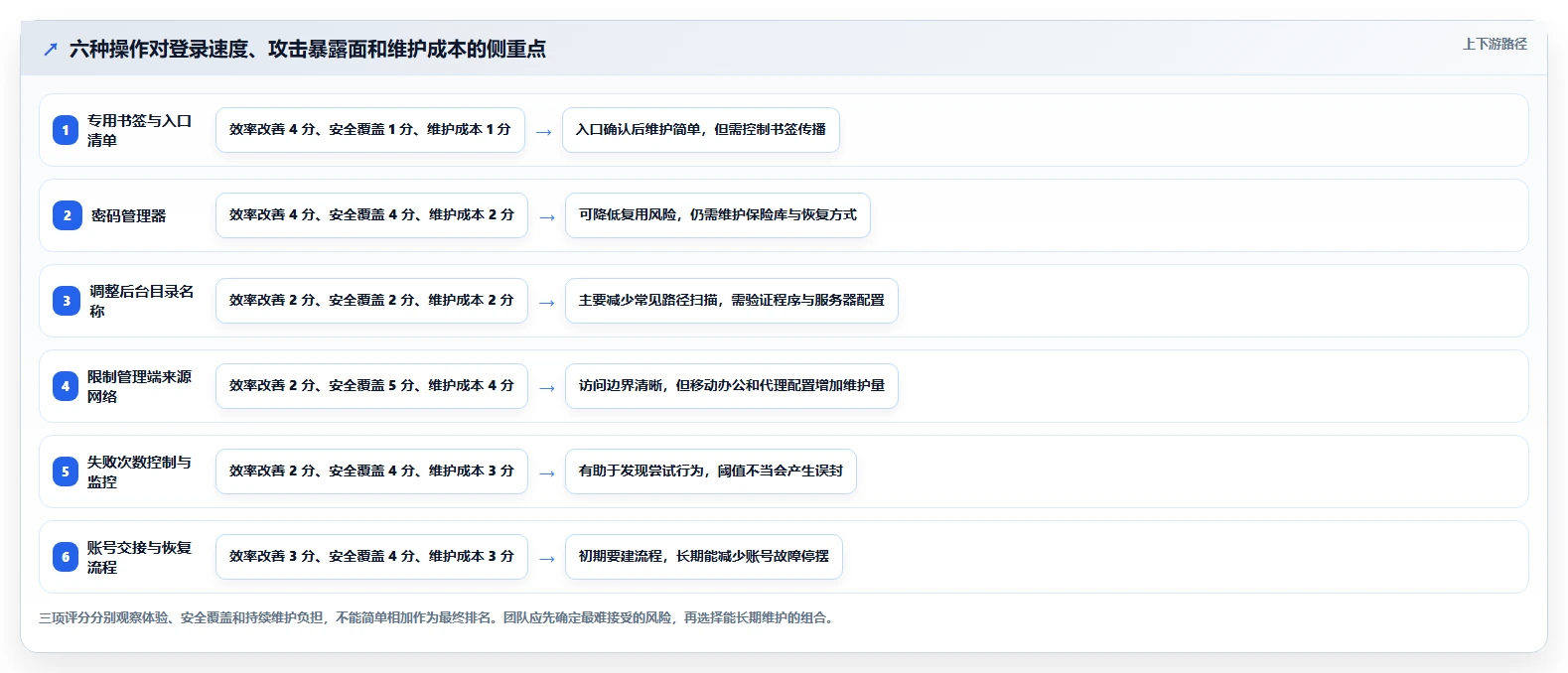1568x673 pixels.
Task: Click the note 可降低复用风险，仍需维护保险库与恢复方式
Action: coord(718,215)
